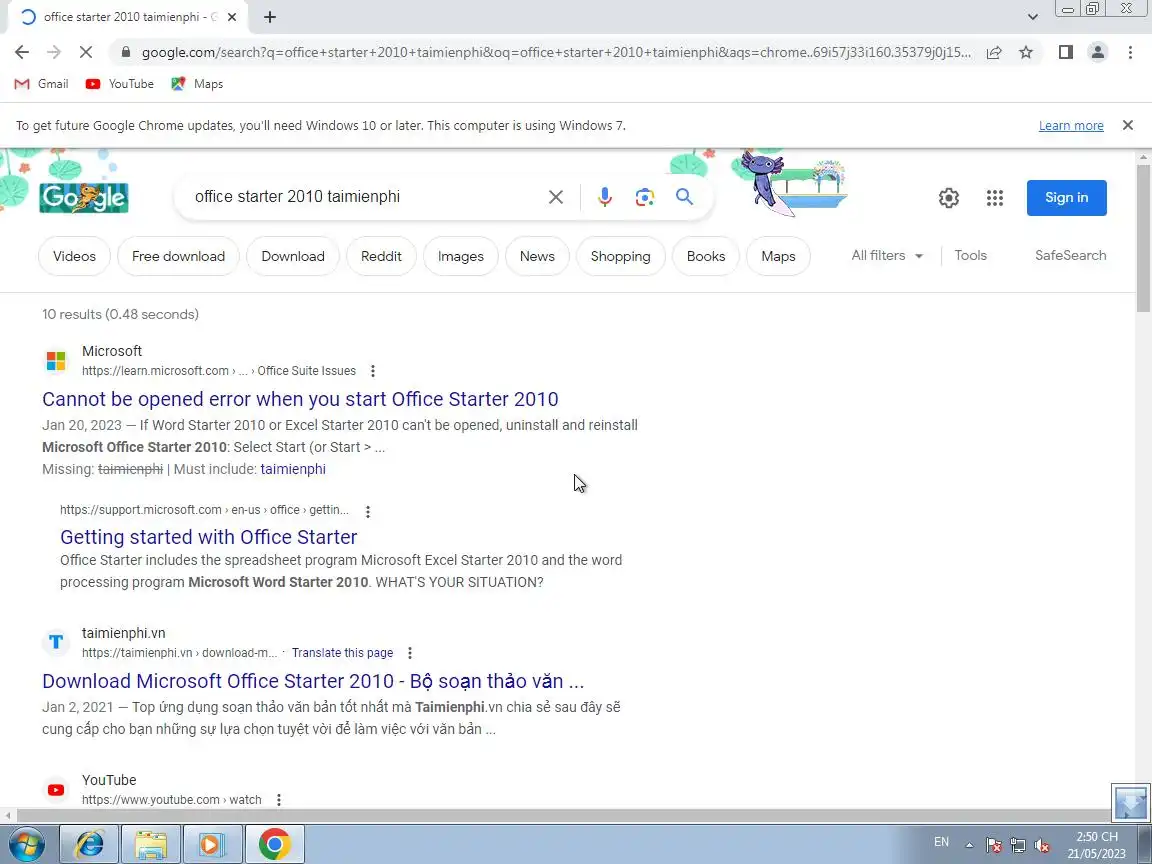Open the search Tools options
This screenshot has height=864, width=1152.
971,256
